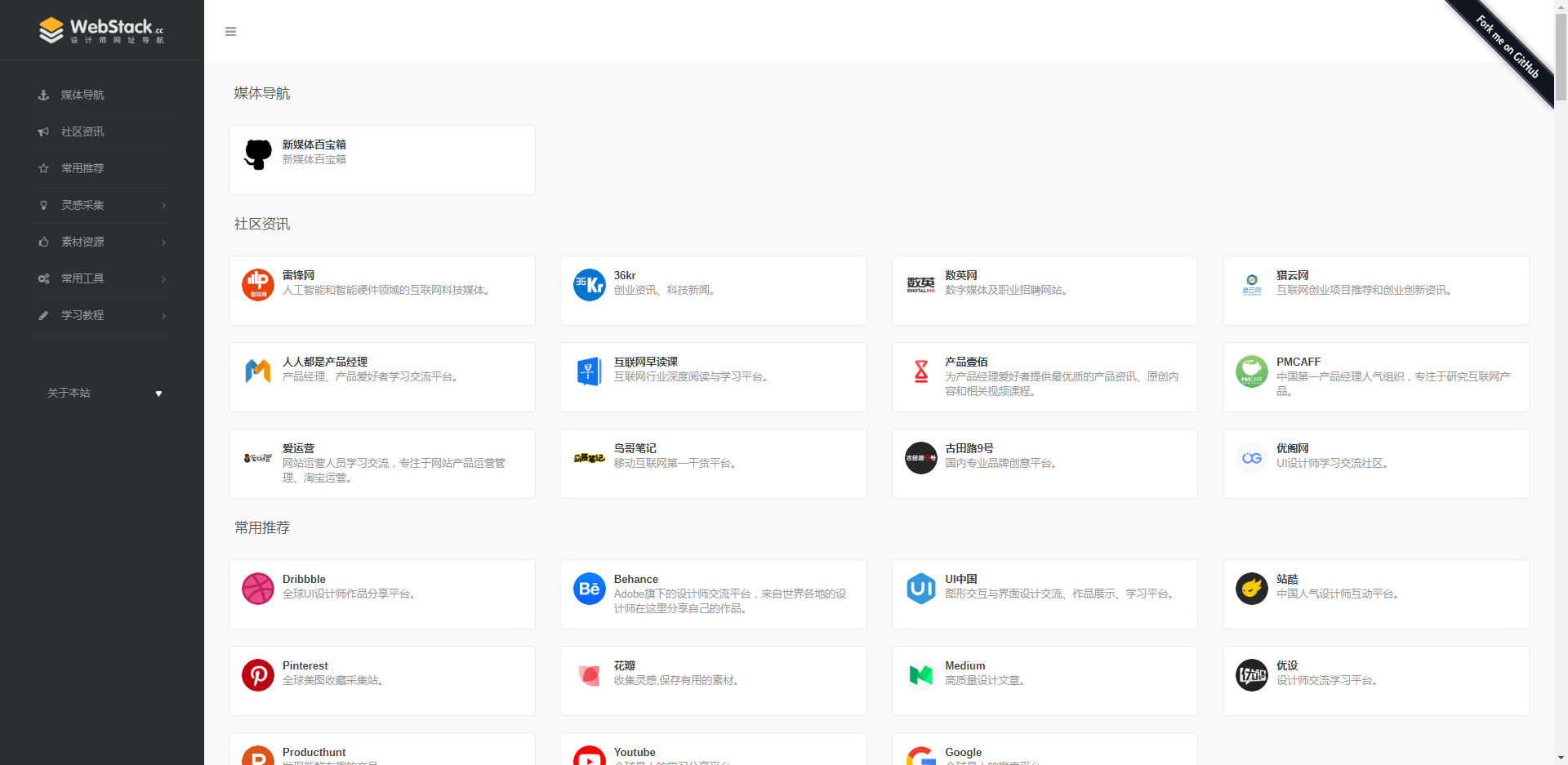This screenshot has height=765, width=1568.
Task: Click the 爱运营 logo icon
Action: 258,458
